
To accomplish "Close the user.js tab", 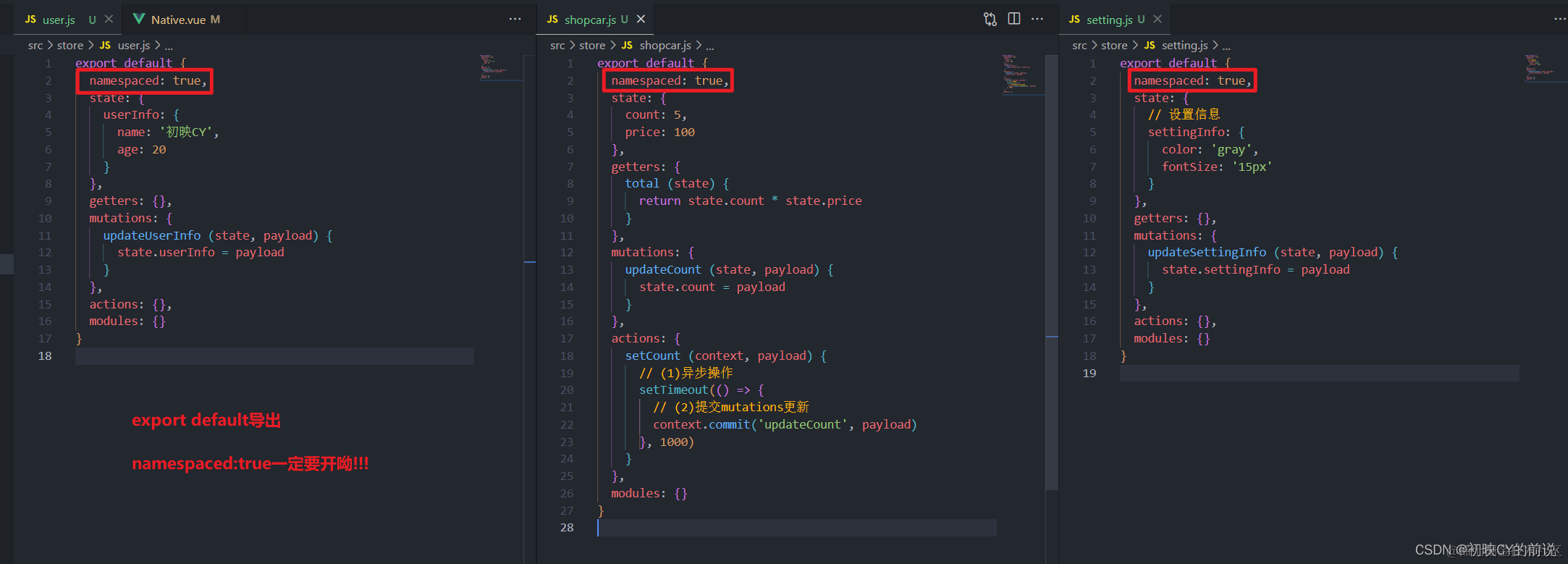I will coord(109,20).
